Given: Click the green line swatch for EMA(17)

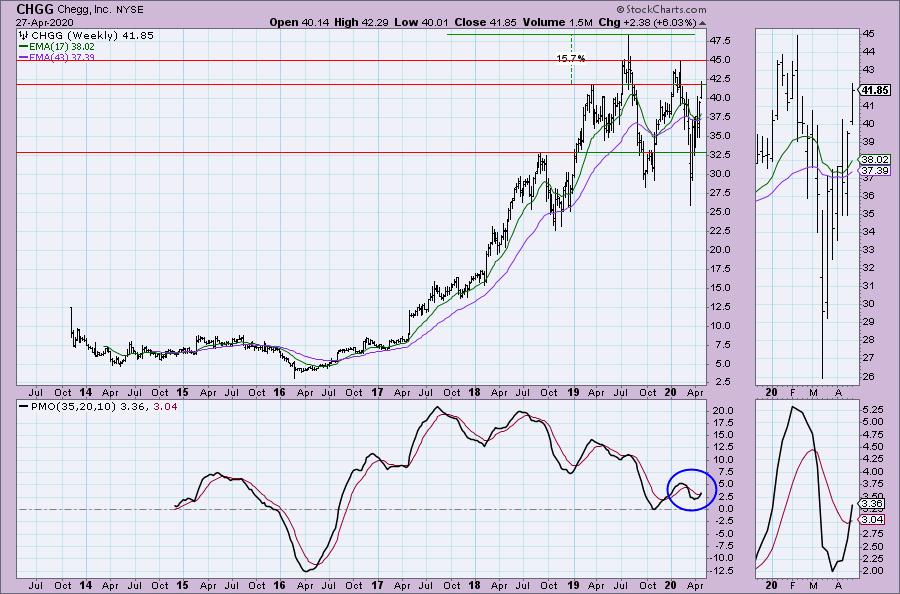Looking at the screenshot, I should click(x=24, y=46).
